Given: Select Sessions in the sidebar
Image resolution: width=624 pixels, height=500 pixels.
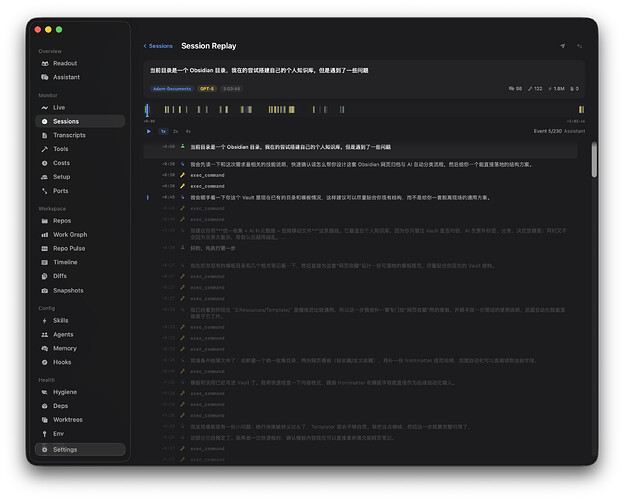Looking at the screenshot, I should (80, 121).
